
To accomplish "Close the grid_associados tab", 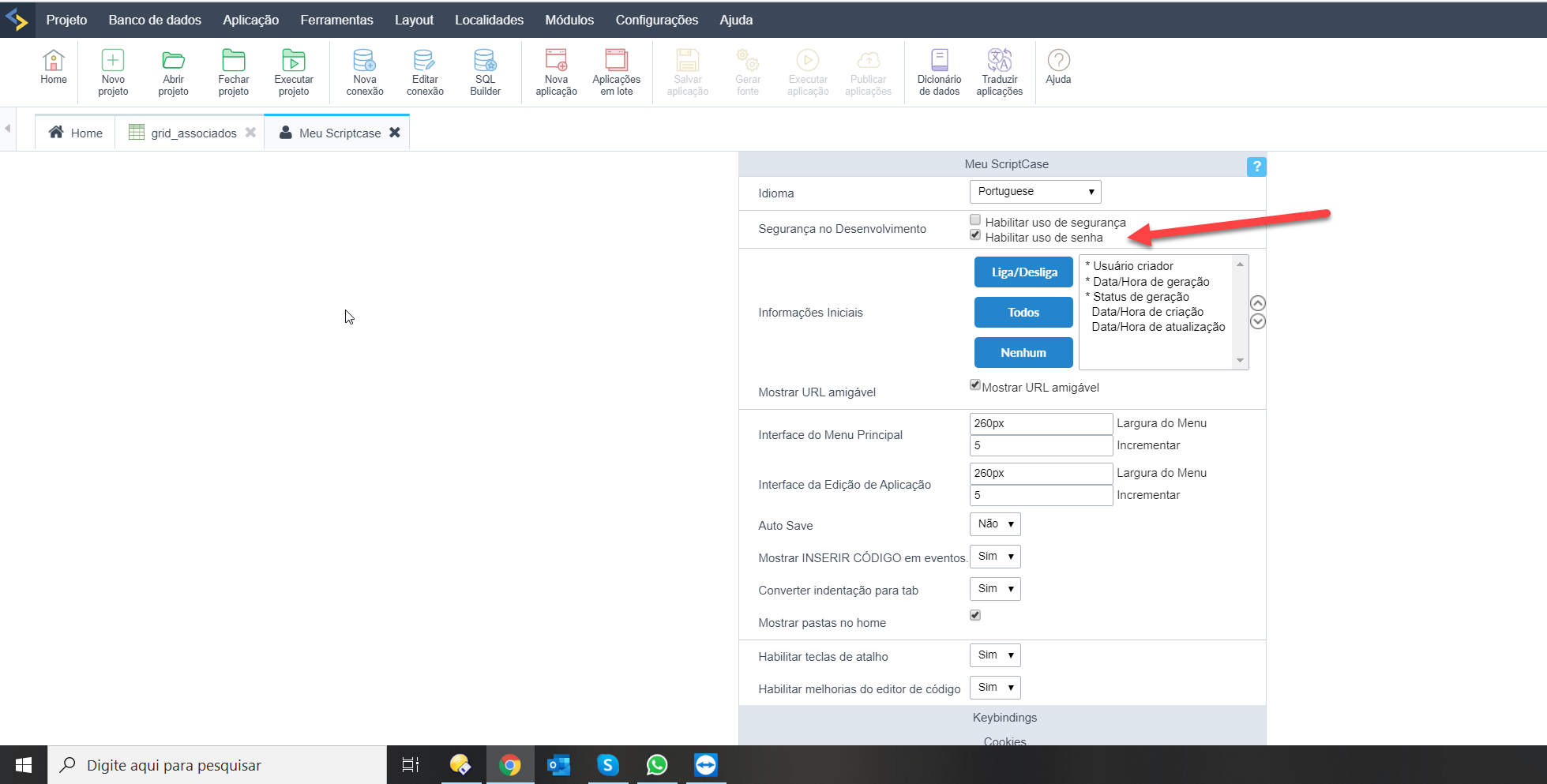I will (x=250, y=133).
